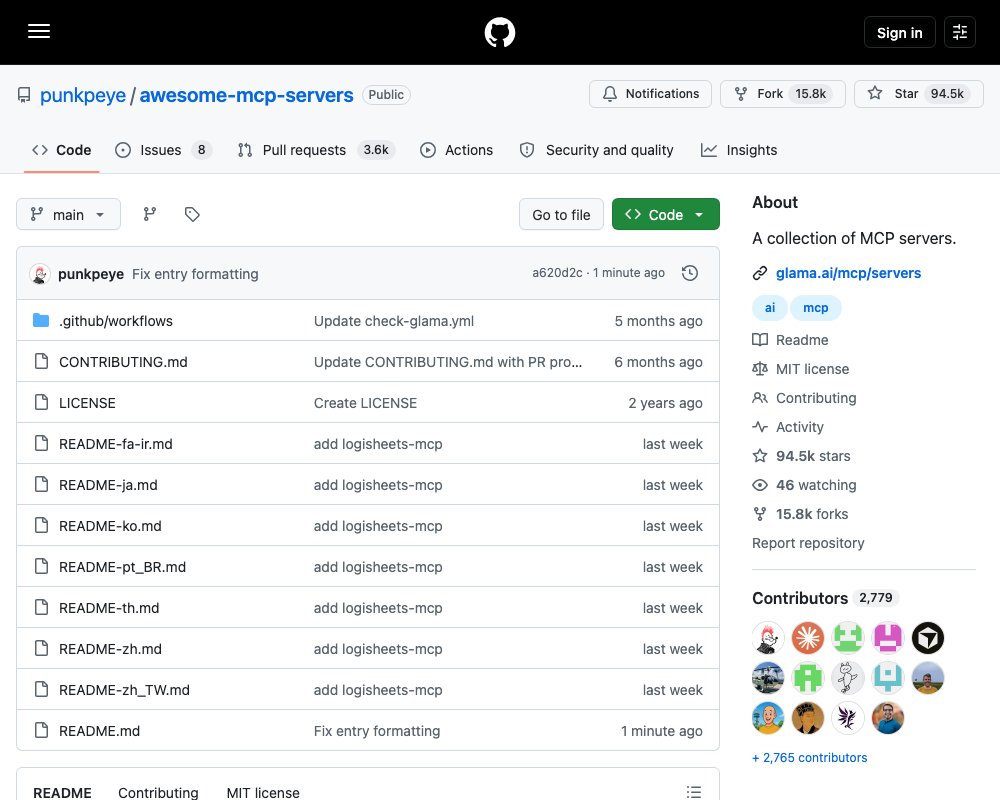
Task: Select MIT license tab below file list
Action: point(263,792)
